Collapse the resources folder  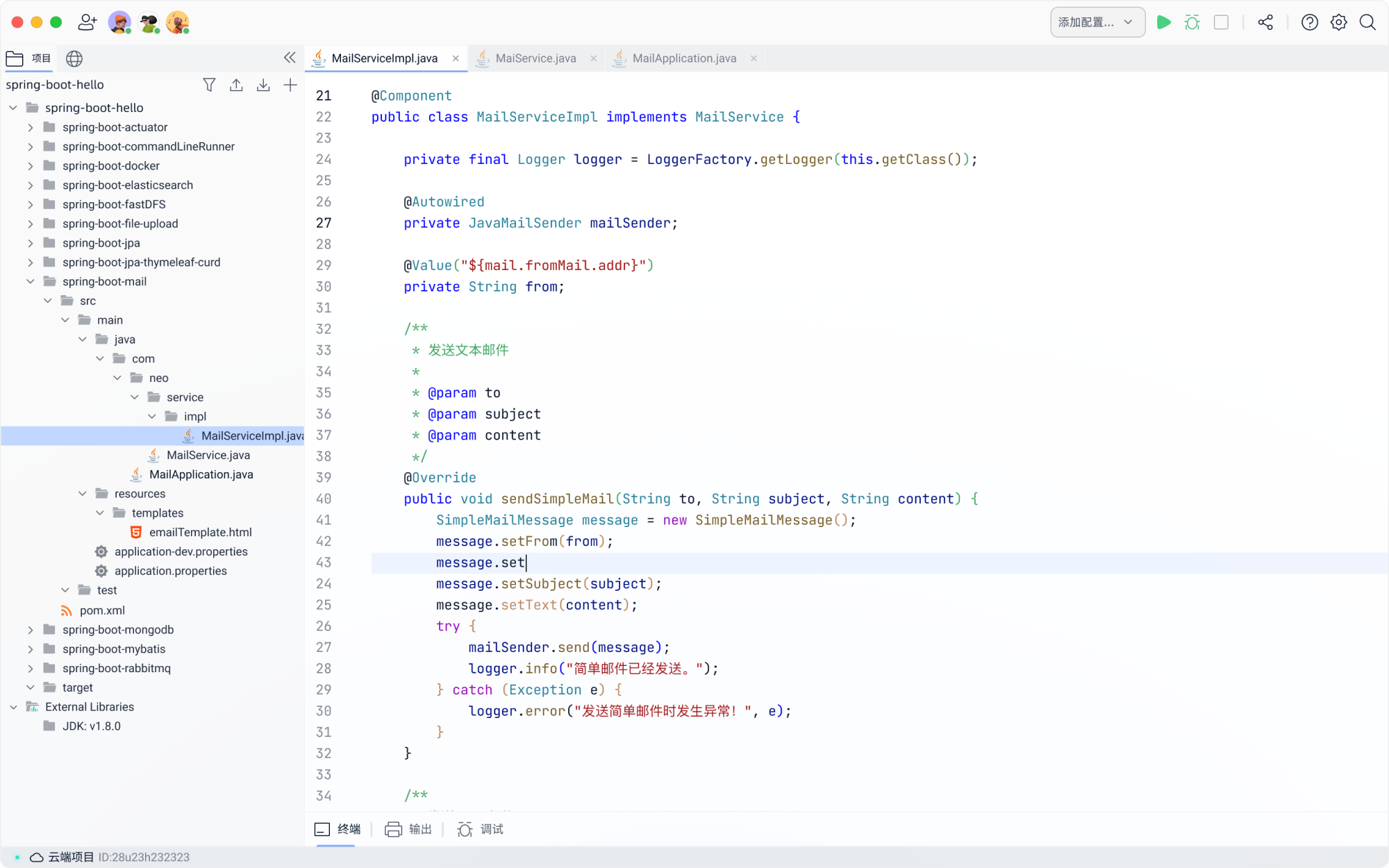point(83,494)
